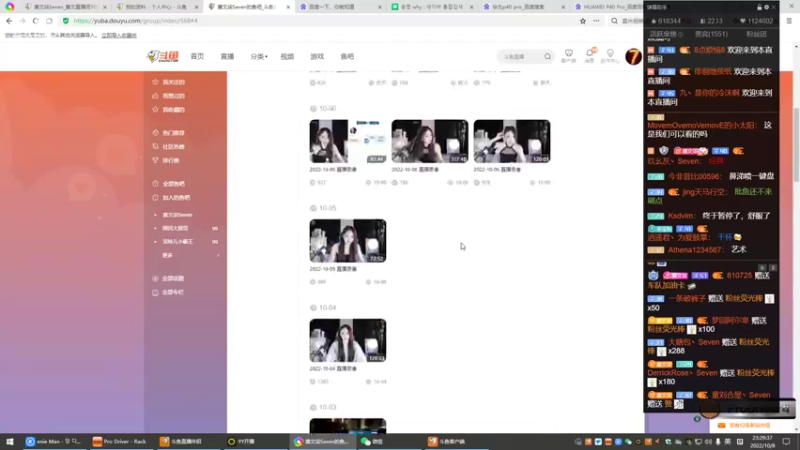Open the YY开播 taskbar item
Image resolution: width=800 pixels, height=450 pixels.
pos(241,441)
